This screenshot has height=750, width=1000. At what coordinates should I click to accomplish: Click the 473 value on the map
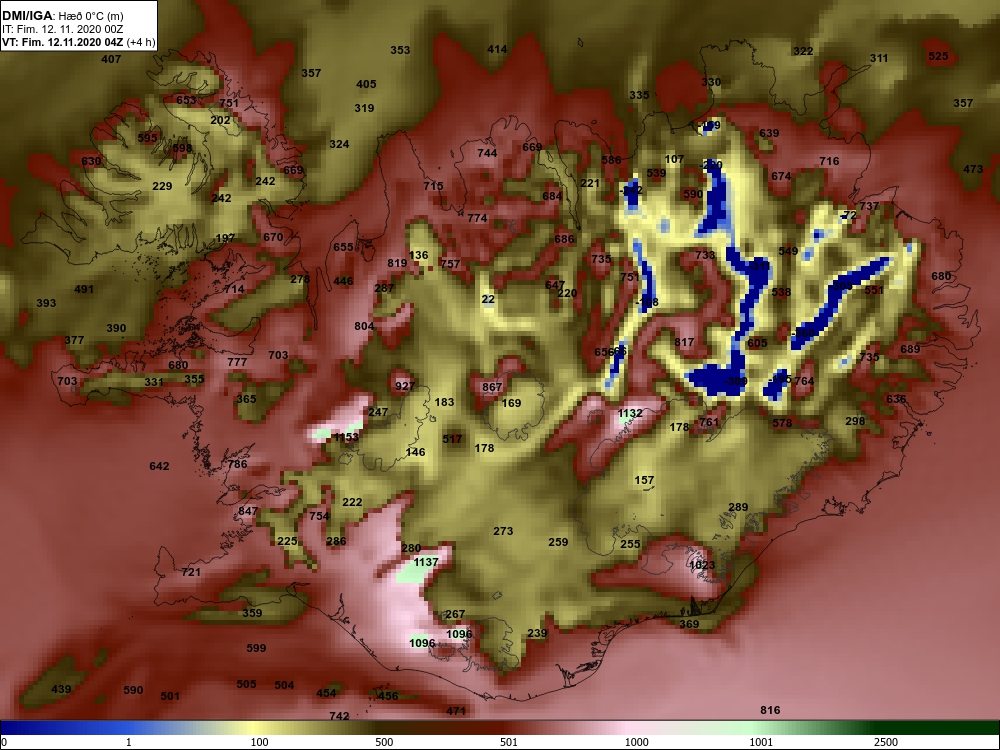click(x=973, y=170)
